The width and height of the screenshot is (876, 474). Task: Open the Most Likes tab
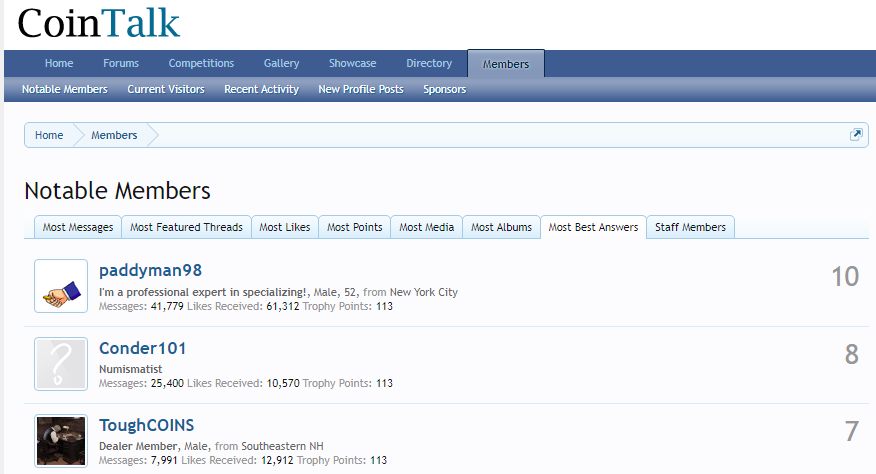(x=284, y=227)
